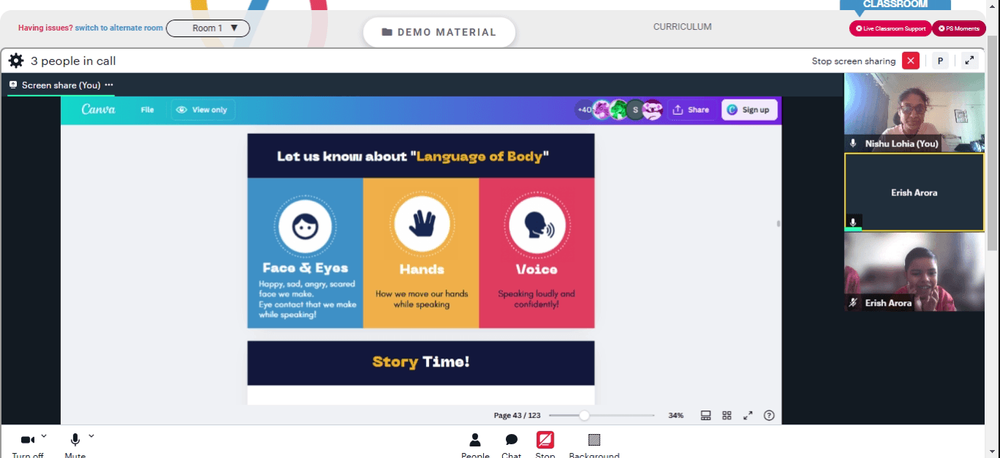This screenshot has width=1000, height=458.
Task: Click the S collaborator avatar
Action: 635,110
